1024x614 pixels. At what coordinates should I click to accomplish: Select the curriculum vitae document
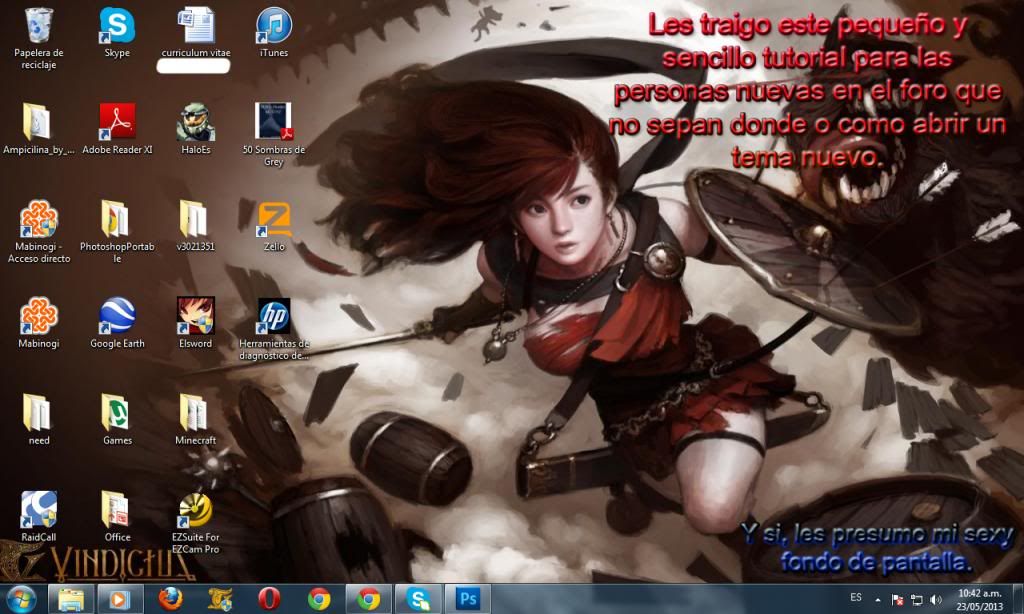(195, 25)
